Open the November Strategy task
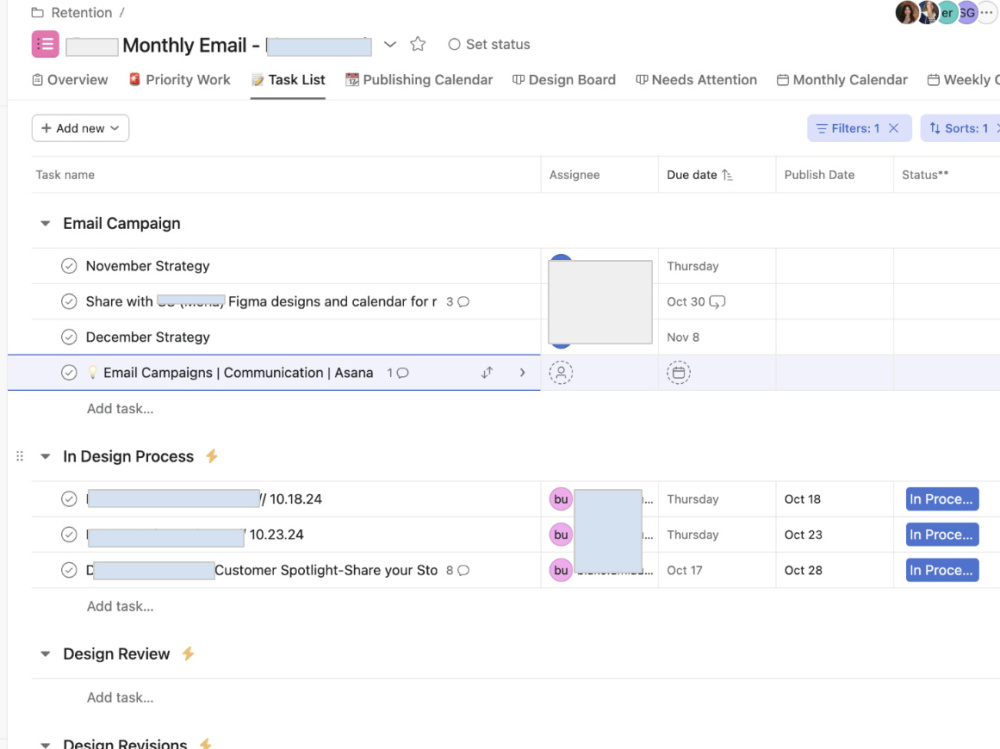 [x=148, y=266]
